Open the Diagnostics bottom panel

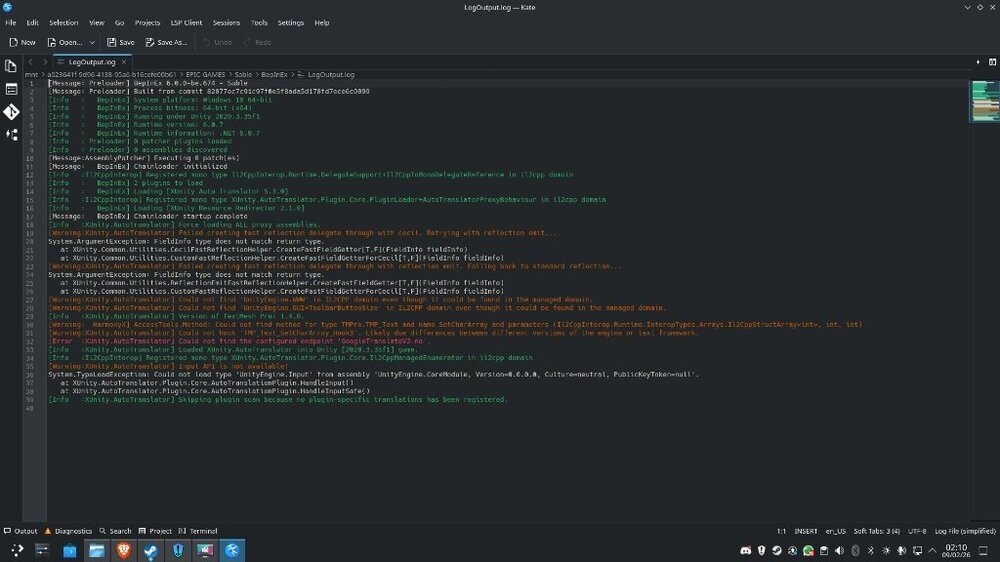(68, 531)
